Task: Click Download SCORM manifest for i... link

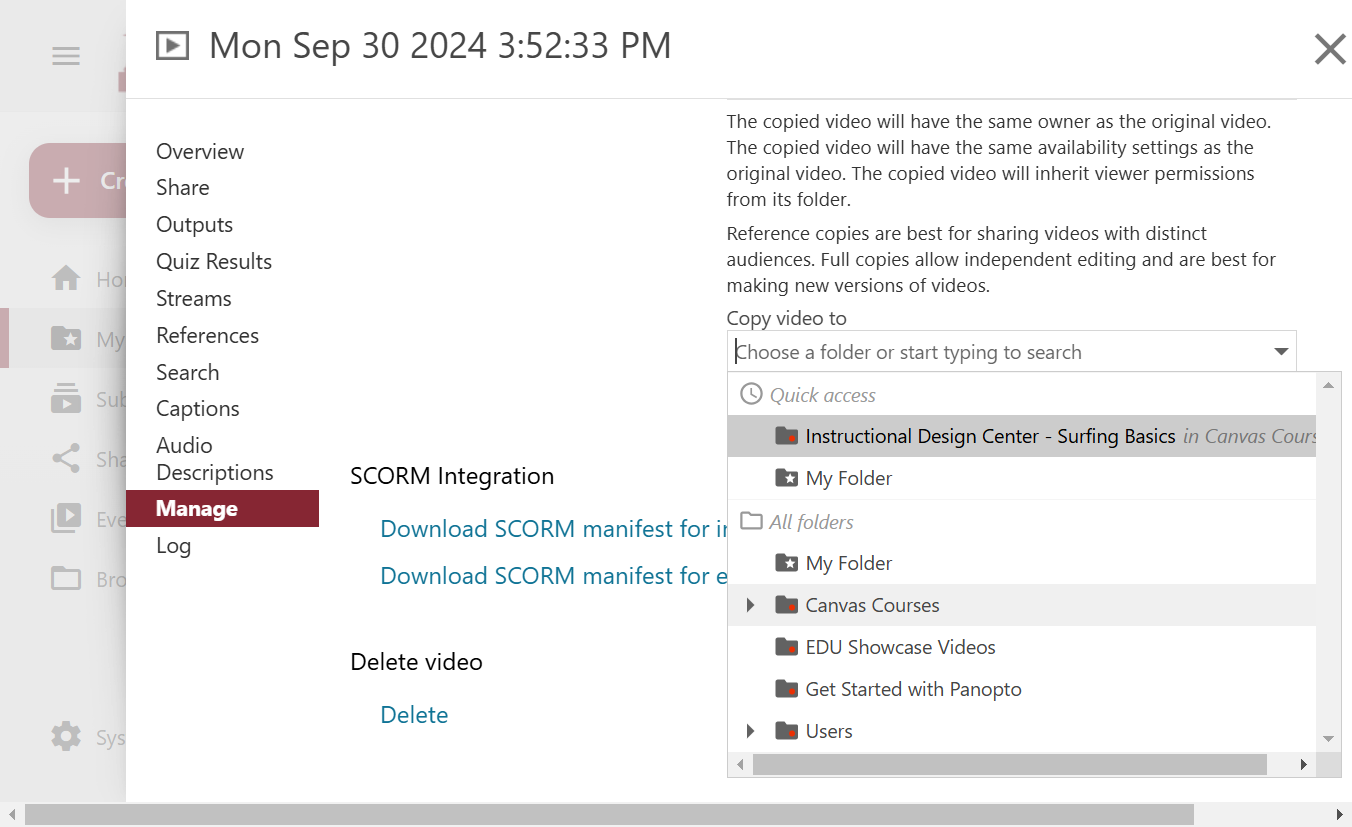Action: [x=554, y=528]
